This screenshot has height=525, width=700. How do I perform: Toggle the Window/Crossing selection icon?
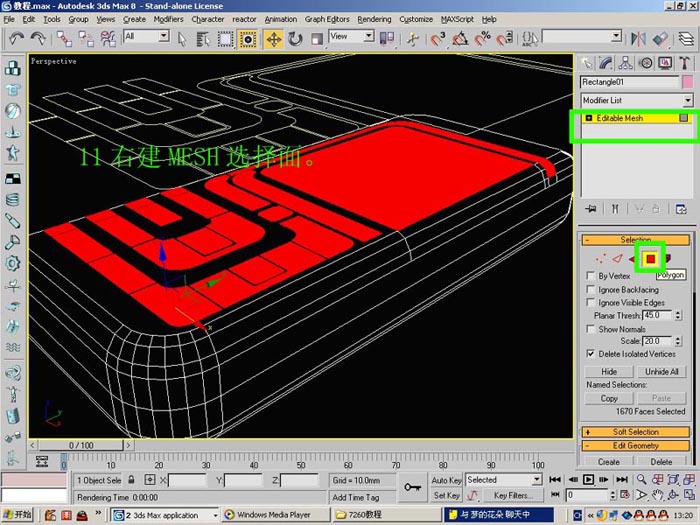tap(248, 39)
